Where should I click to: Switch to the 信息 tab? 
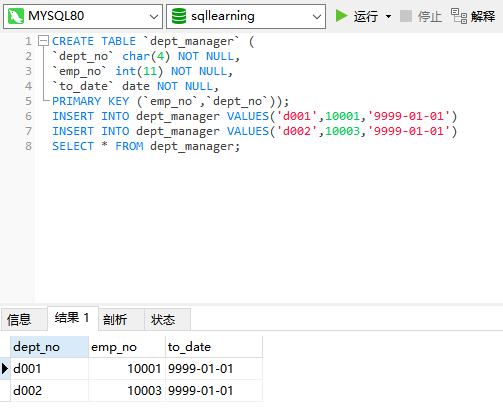coord(24,319)
